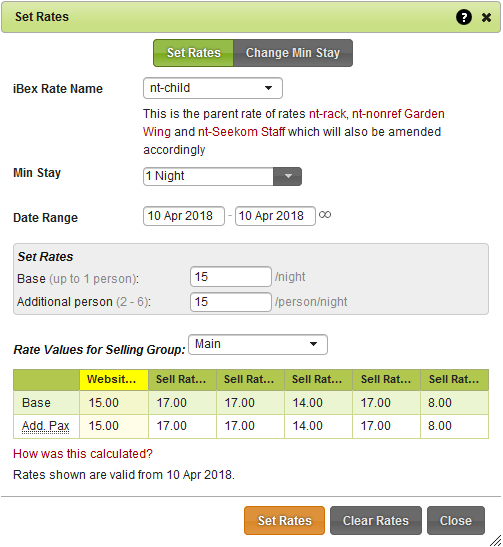The height and width of the screenshot is (547, 503).
Task: Click the infinity symbol beside date range
Action: tap(325, 215)
